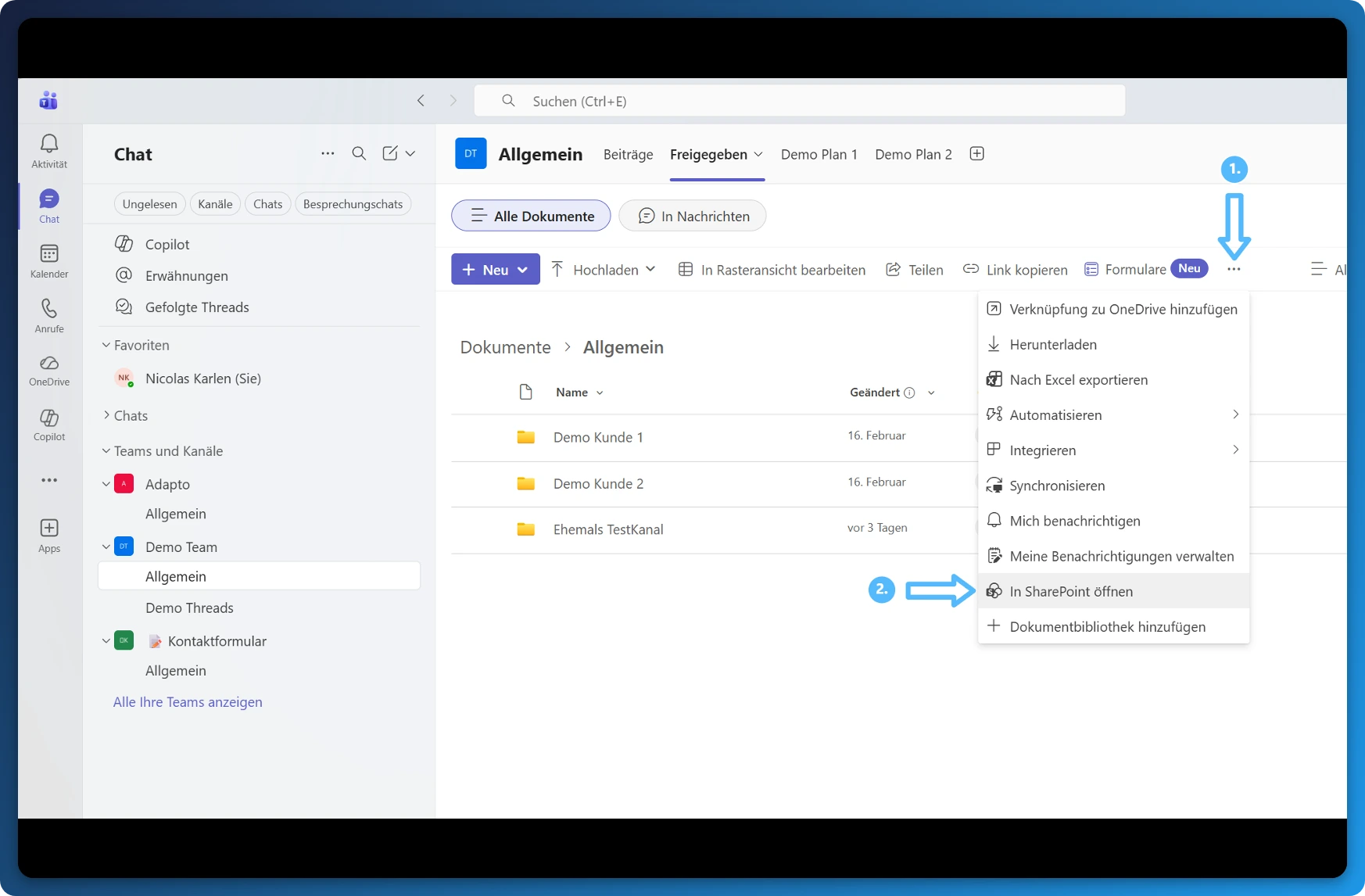
Task: Click the file type column icon
Action: tap(526, 392)
